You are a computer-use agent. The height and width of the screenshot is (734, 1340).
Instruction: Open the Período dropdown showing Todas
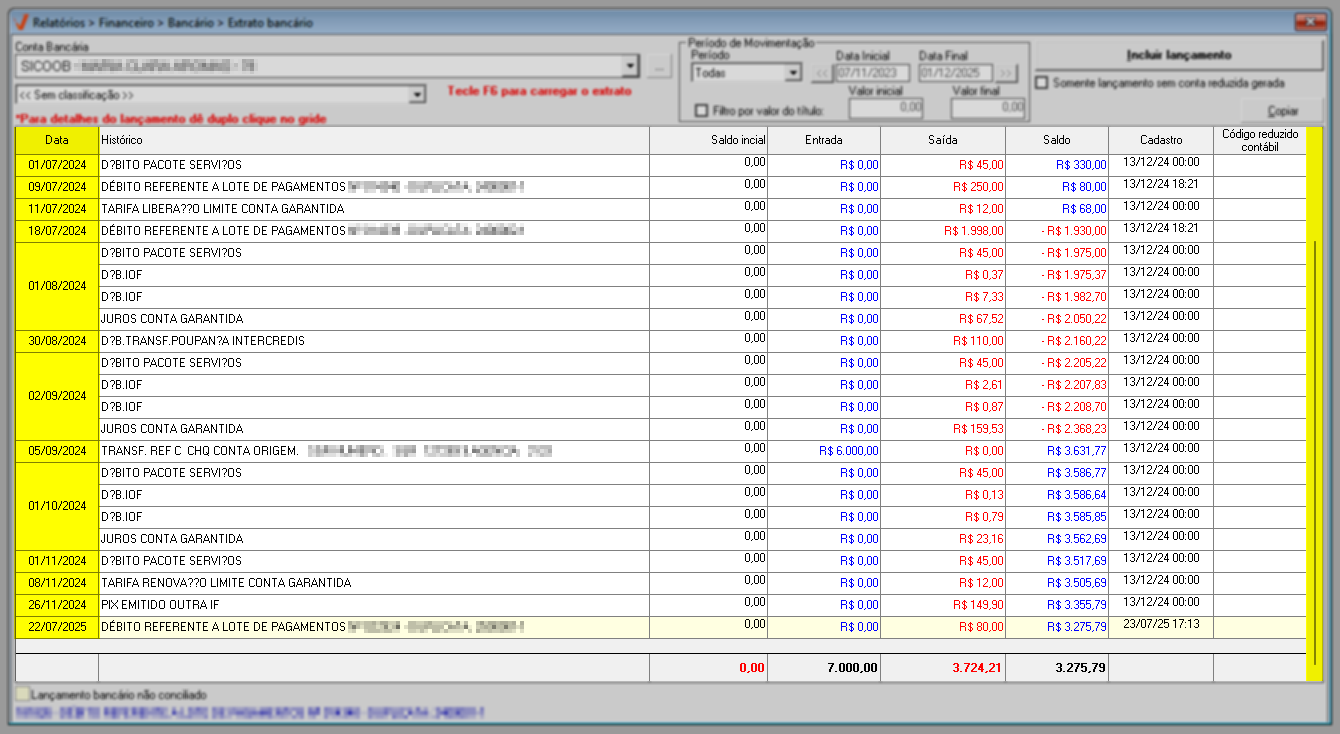[792, 73]
